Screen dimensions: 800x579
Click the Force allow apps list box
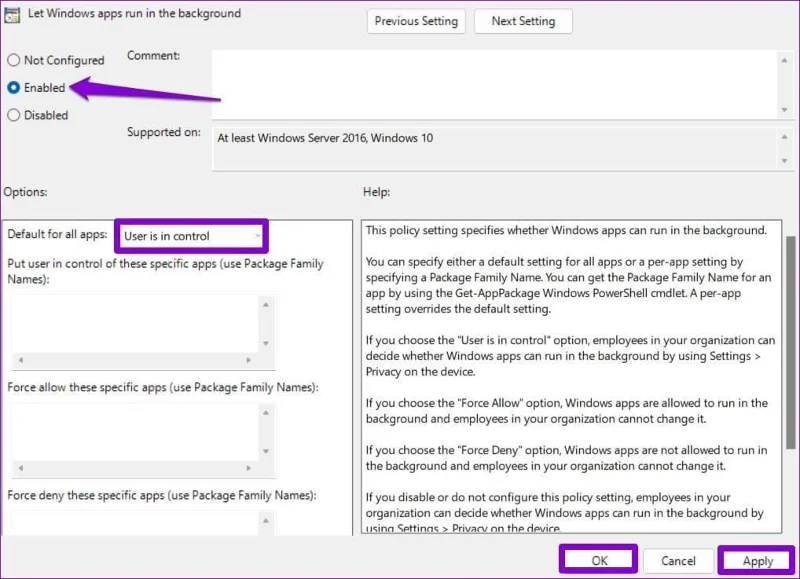tap(135, 432)
